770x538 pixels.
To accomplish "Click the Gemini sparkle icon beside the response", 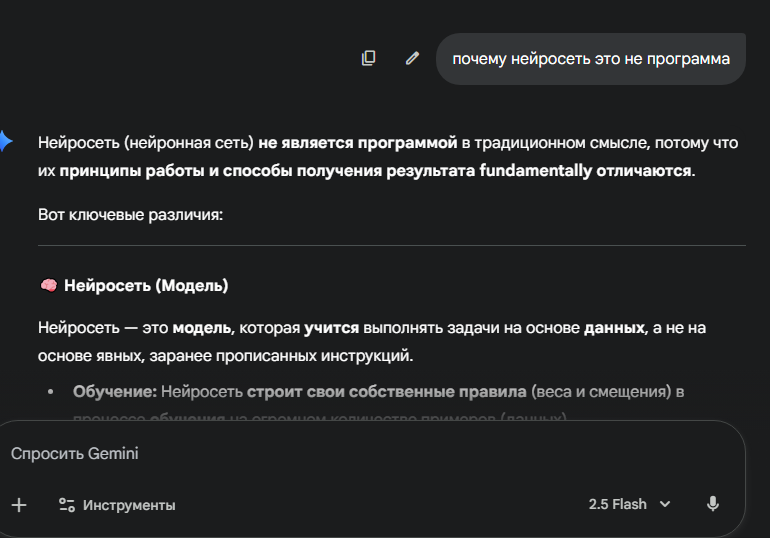I will point(5,142).
